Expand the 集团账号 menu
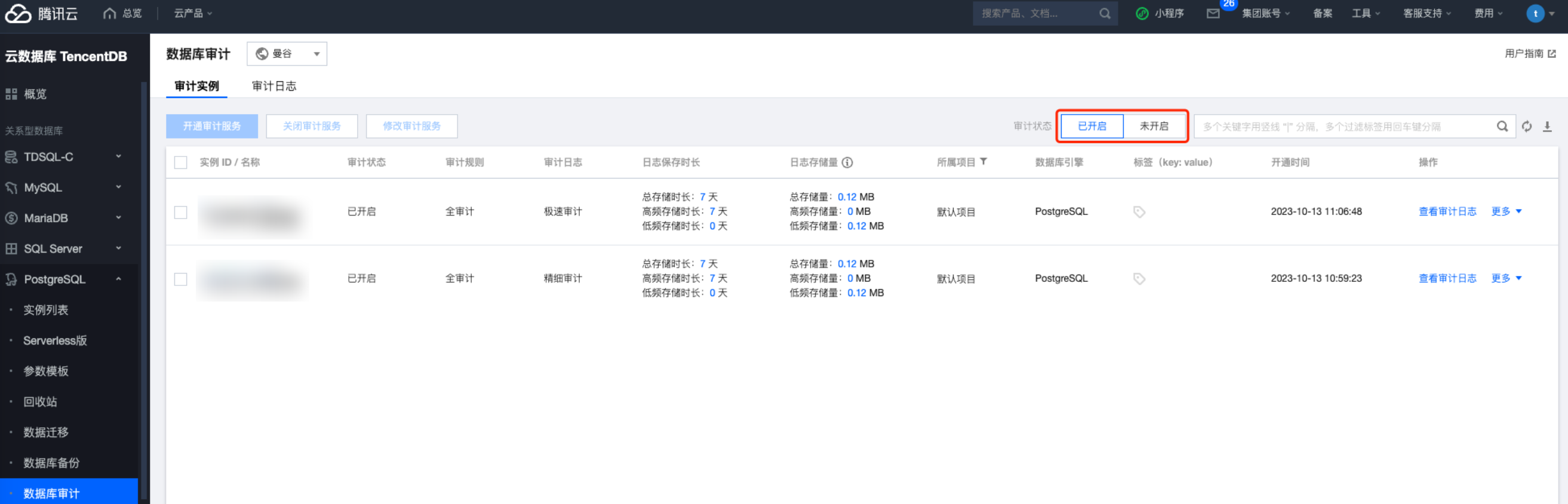 (x=1265, y=13)
